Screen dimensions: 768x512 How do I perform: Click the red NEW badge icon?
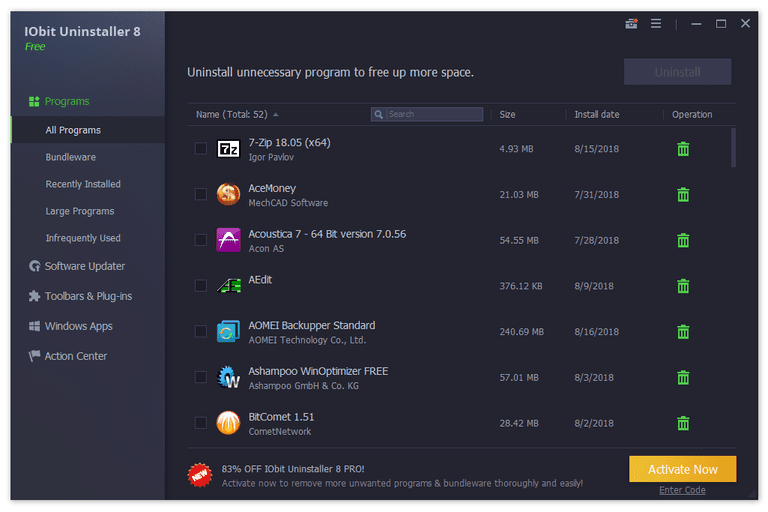tap(199, 475)
